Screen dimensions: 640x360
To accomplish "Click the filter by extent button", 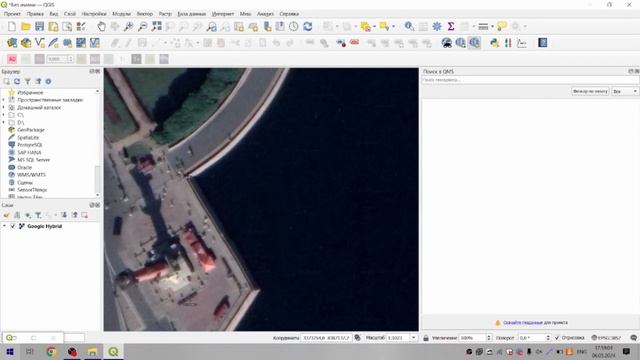I will click(590, 91).
